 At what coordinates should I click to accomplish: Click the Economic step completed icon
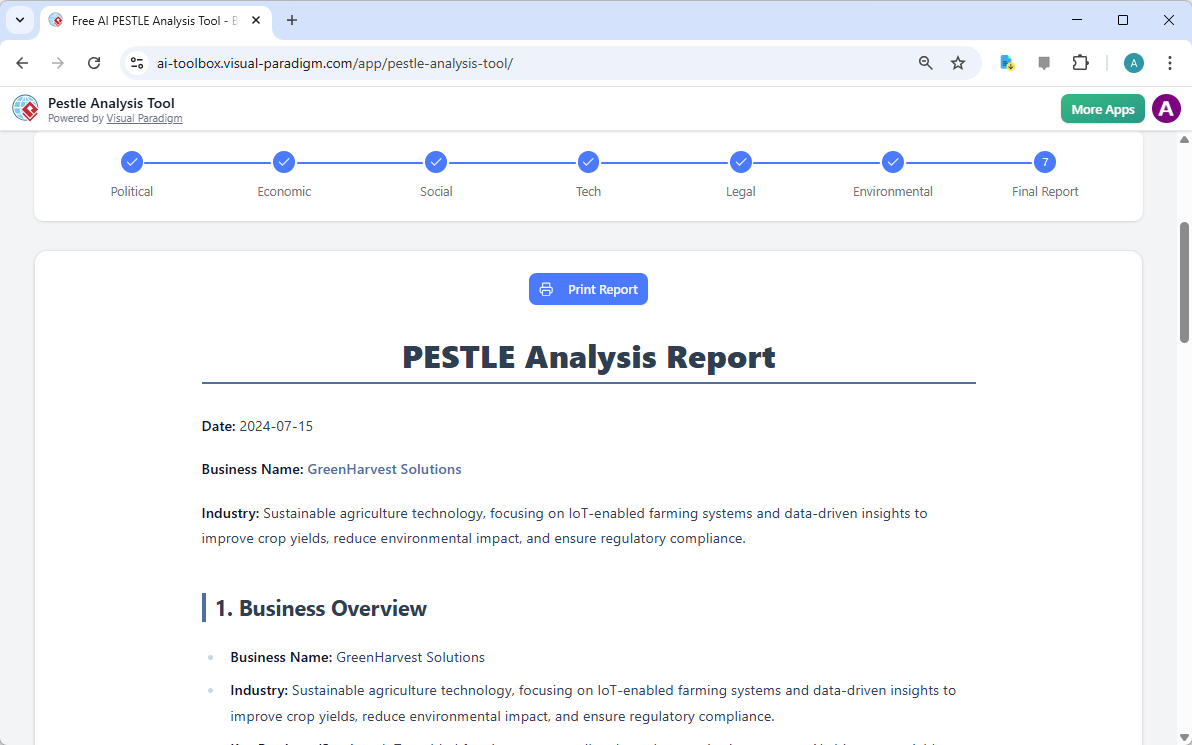coord(284,161)
